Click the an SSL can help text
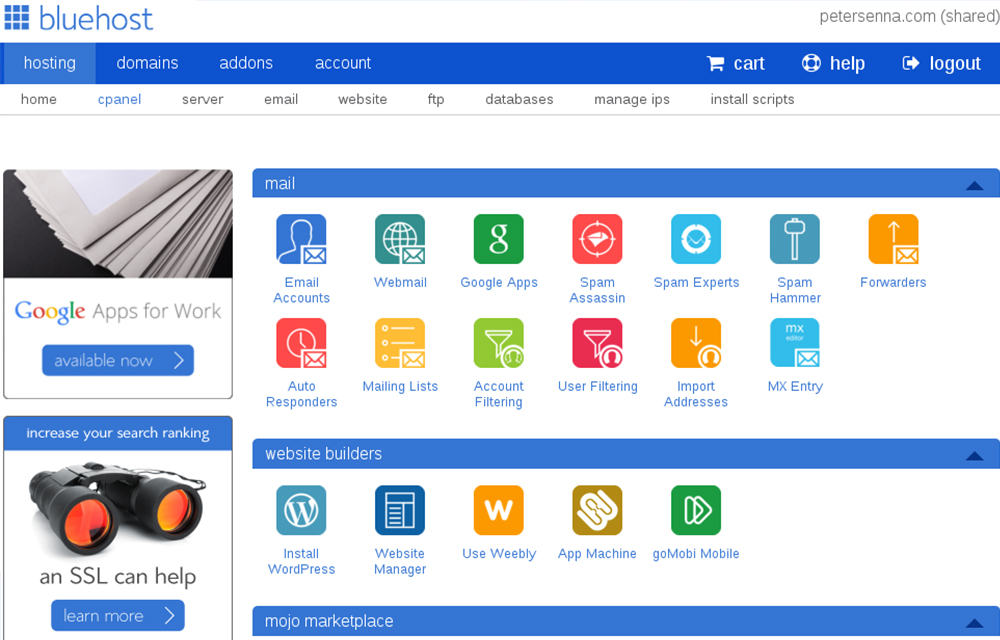 tap(118, 576)
